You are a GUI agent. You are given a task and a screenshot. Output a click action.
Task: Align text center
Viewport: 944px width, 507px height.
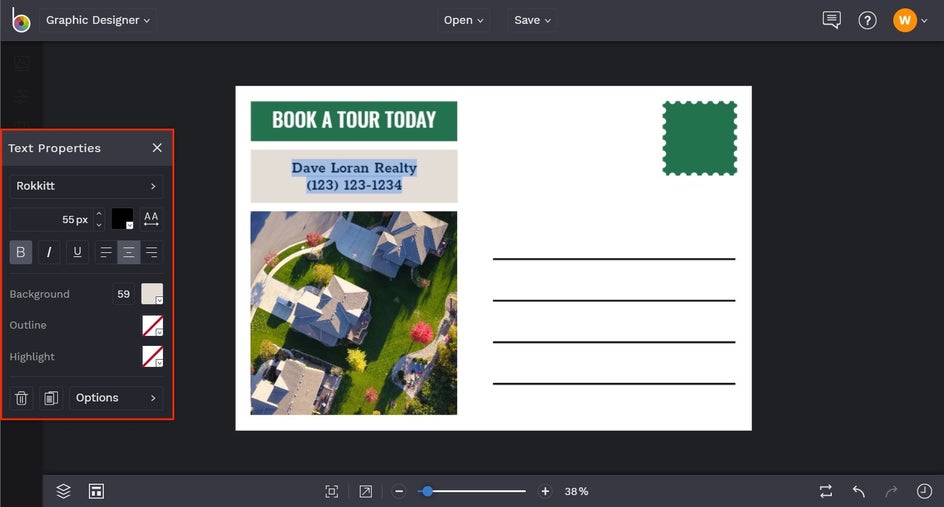pos(129,252)
